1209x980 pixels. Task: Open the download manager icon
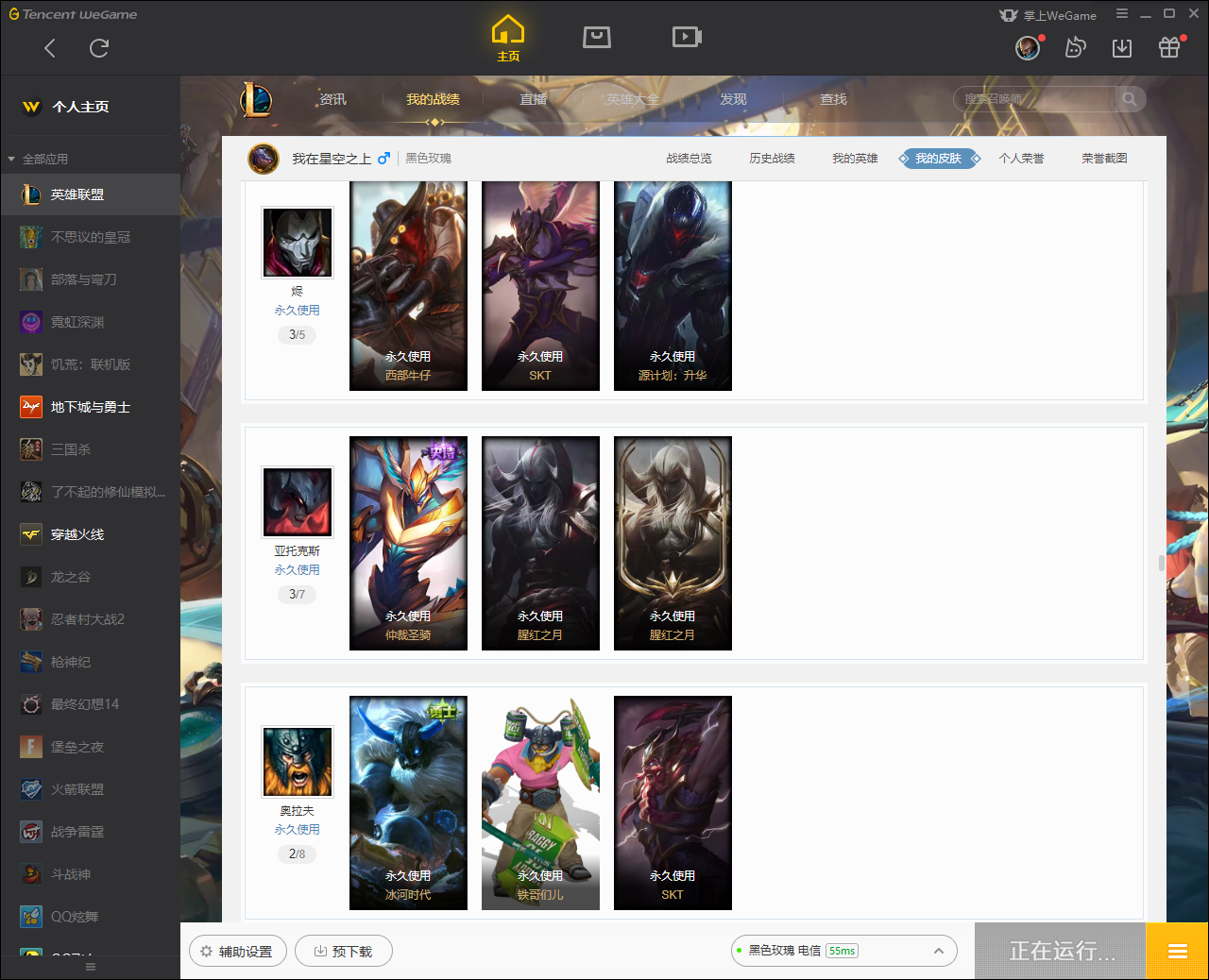pyautogui.click(x=1122, y=47)
